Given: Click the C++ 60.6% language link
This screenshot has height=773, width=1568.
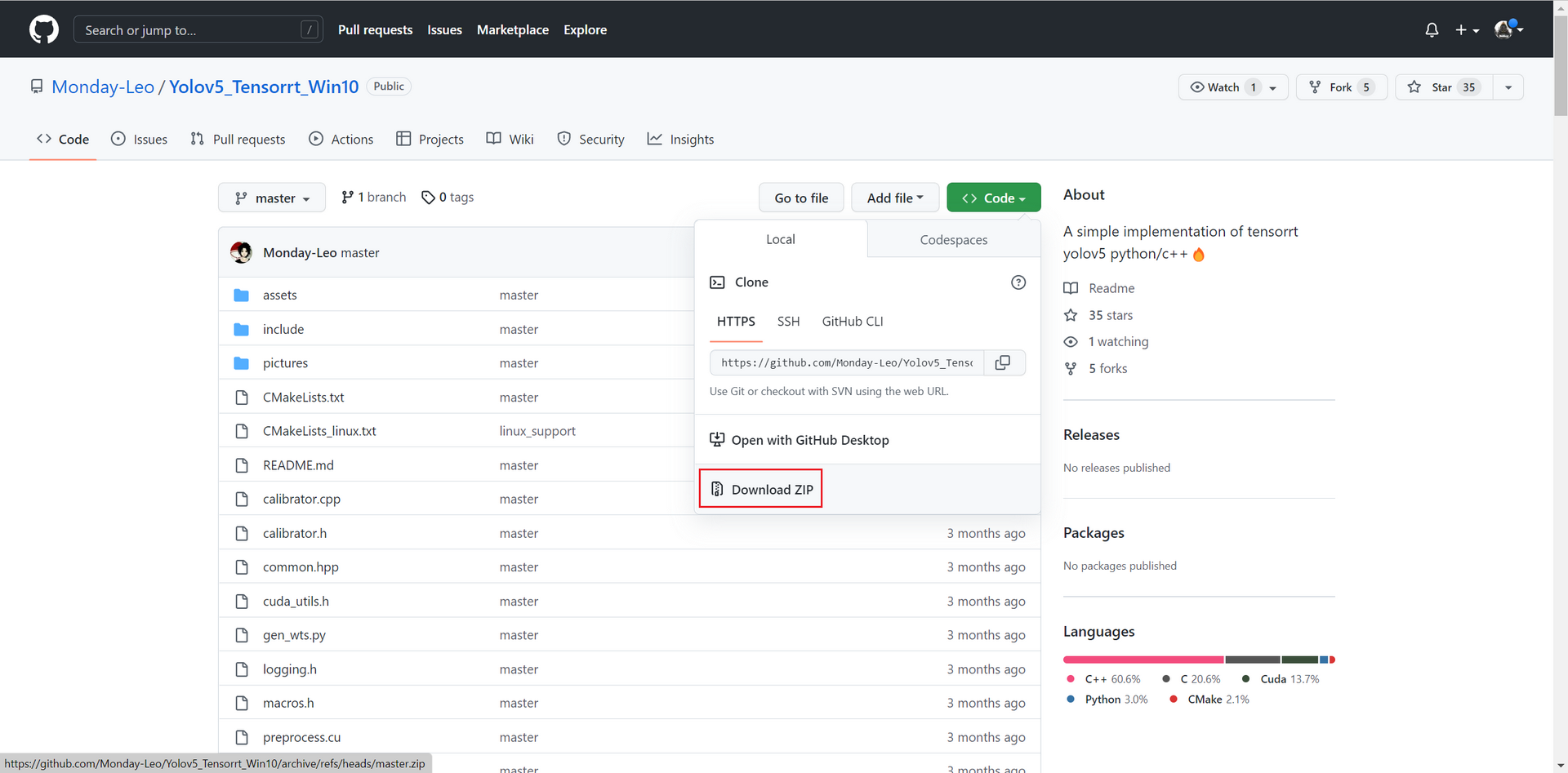Looking at the screenshot, I should tap(1104, 679).
